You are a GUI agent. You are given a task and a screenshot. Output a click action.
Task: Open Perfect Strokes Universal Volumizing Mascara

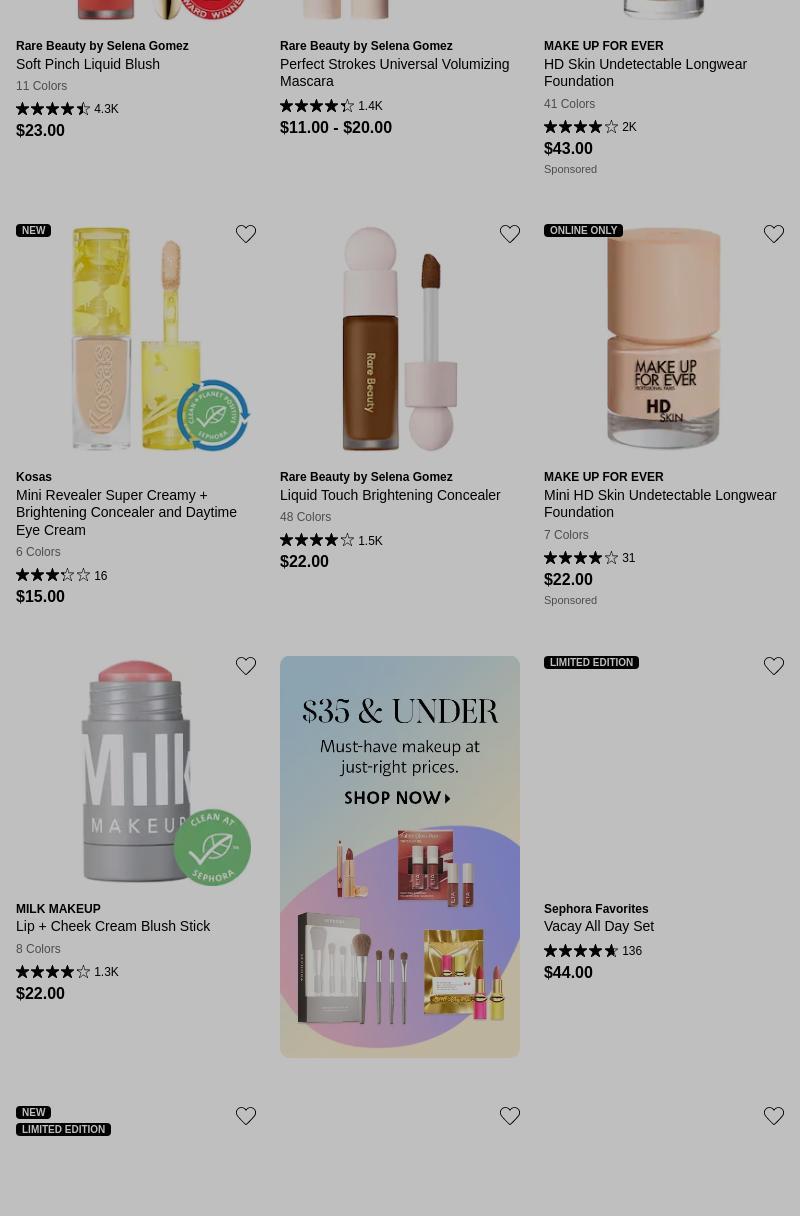click(394, 72)
